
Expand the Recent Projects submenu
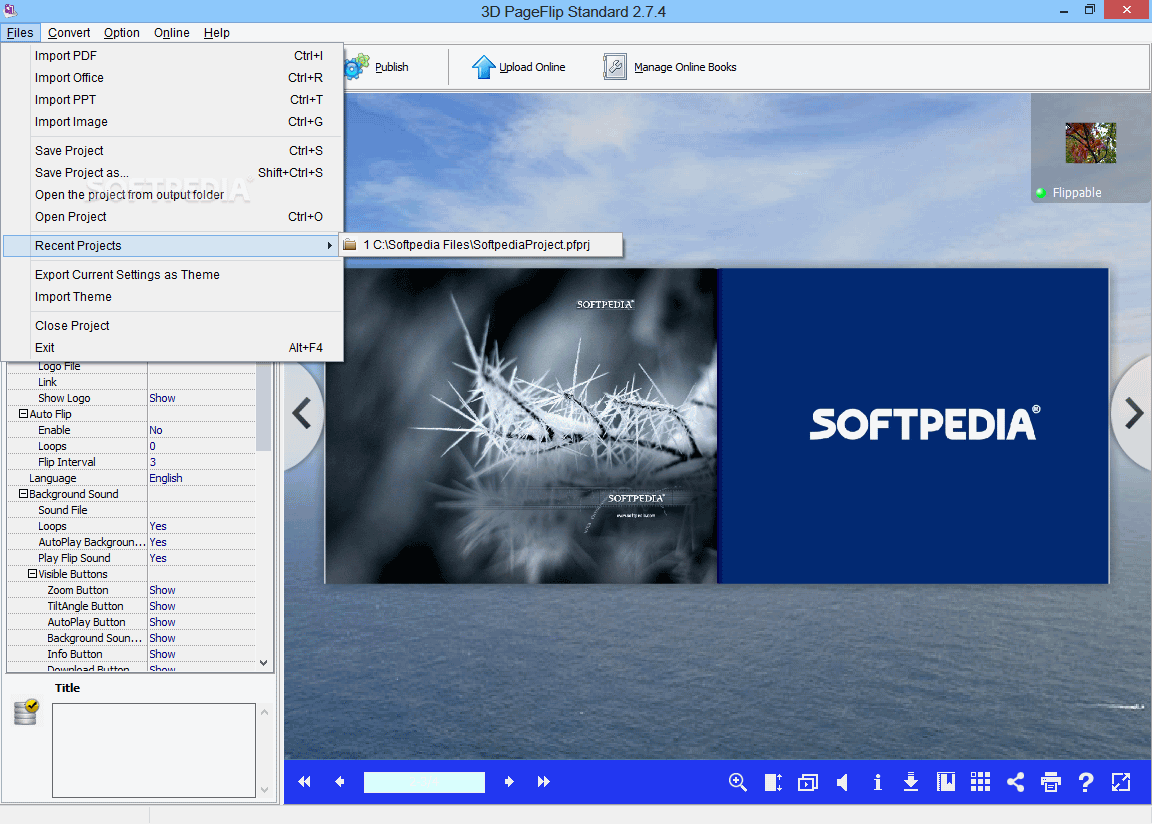[x=173, y=246]
